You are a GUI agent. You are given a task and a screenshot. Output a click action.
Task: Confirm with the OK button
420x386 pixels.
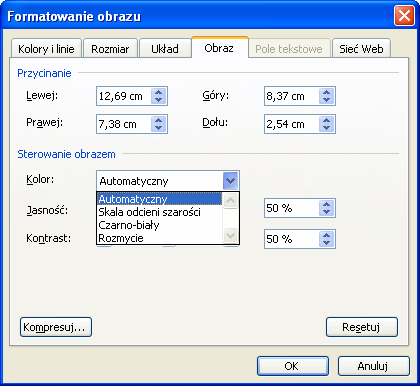(293, 366)
